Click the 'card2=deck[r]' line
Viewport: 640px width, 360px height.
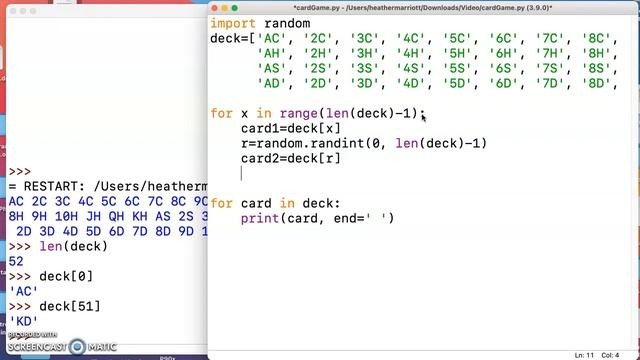click(291, 158)
